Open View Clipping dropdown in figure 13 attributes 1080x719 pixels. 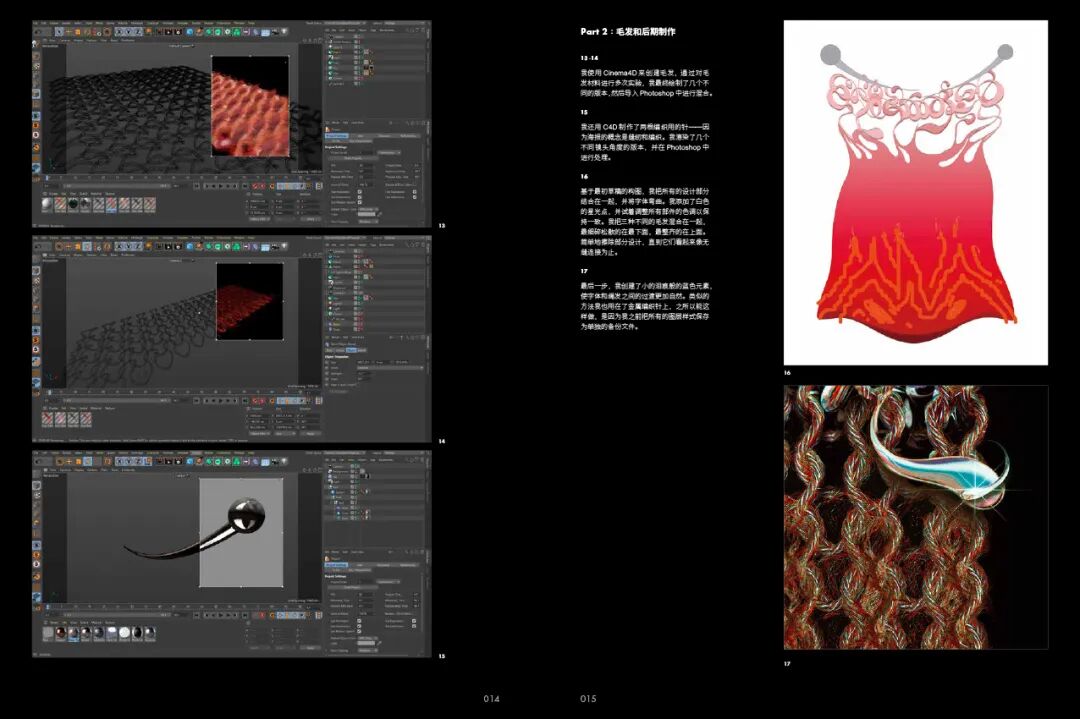(368, 222)
